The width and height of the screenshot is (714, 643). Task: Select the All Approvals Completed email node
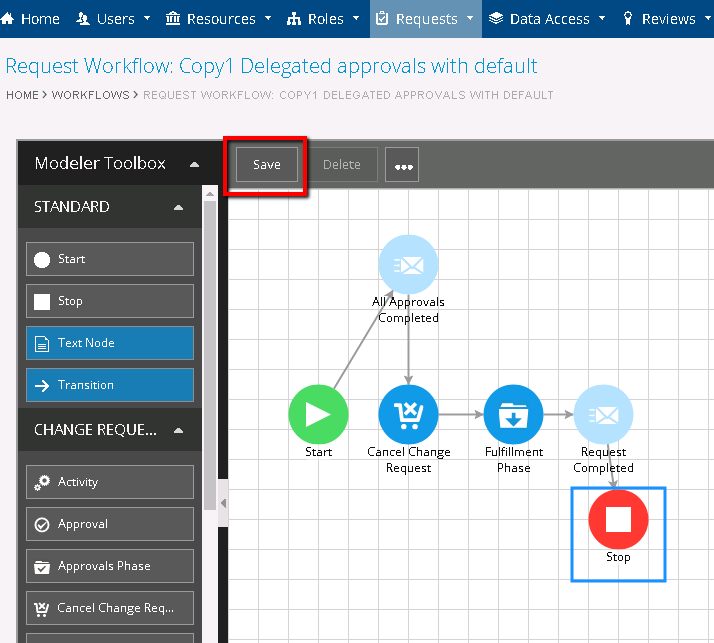click(408, 265)
